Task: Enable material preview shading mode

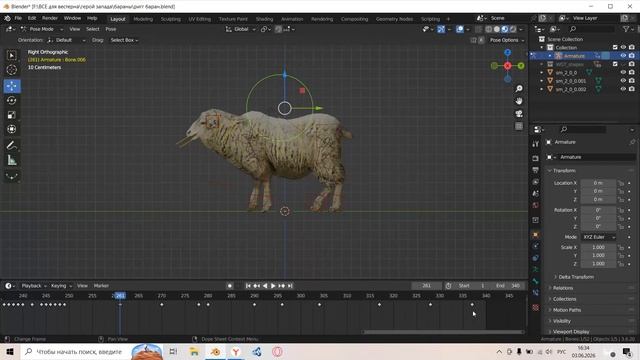Action: point(505,29)
